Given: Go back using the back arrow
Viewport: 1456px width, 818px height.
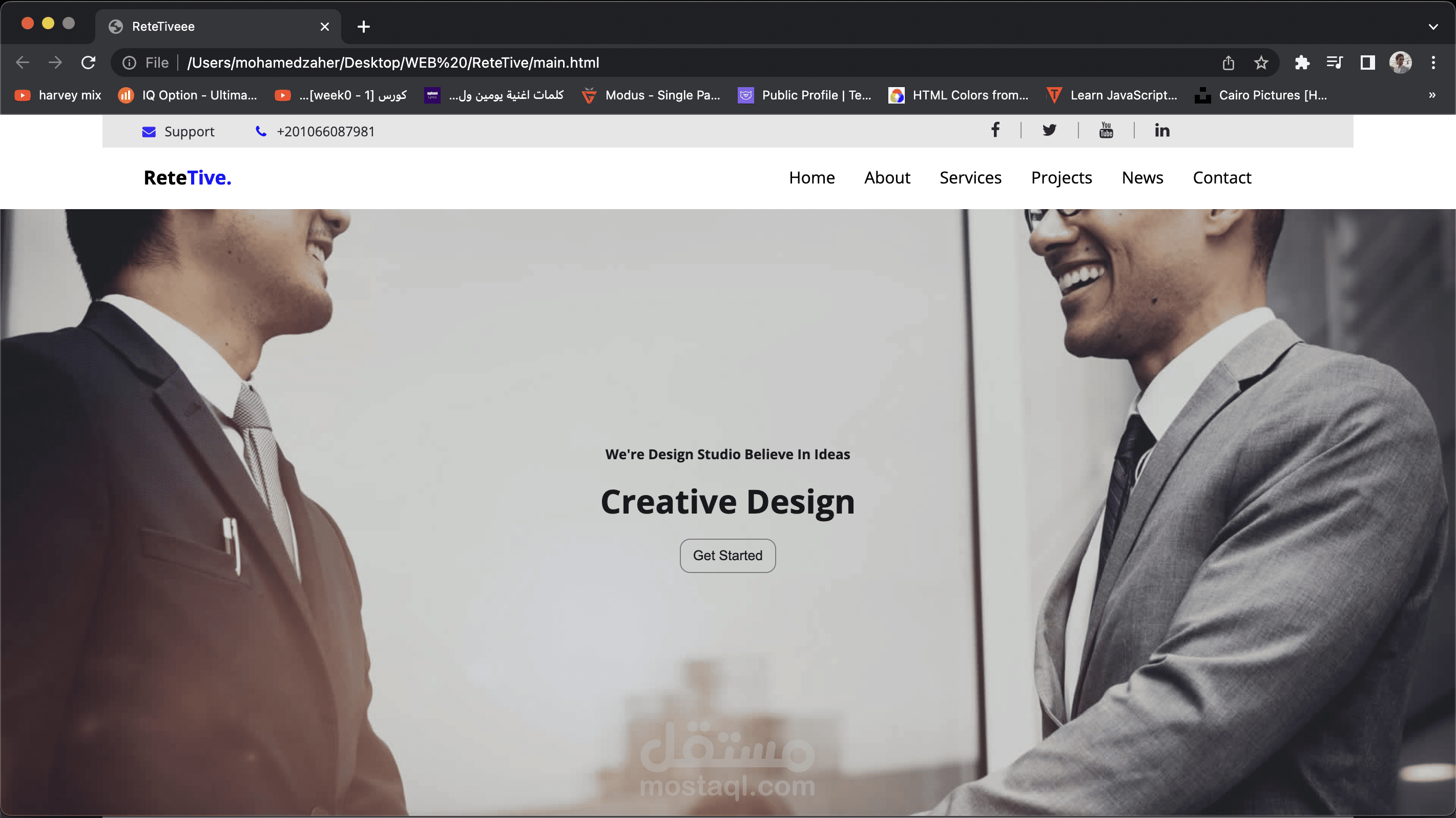Looking at the screenshot, I should tap(23, 62).
